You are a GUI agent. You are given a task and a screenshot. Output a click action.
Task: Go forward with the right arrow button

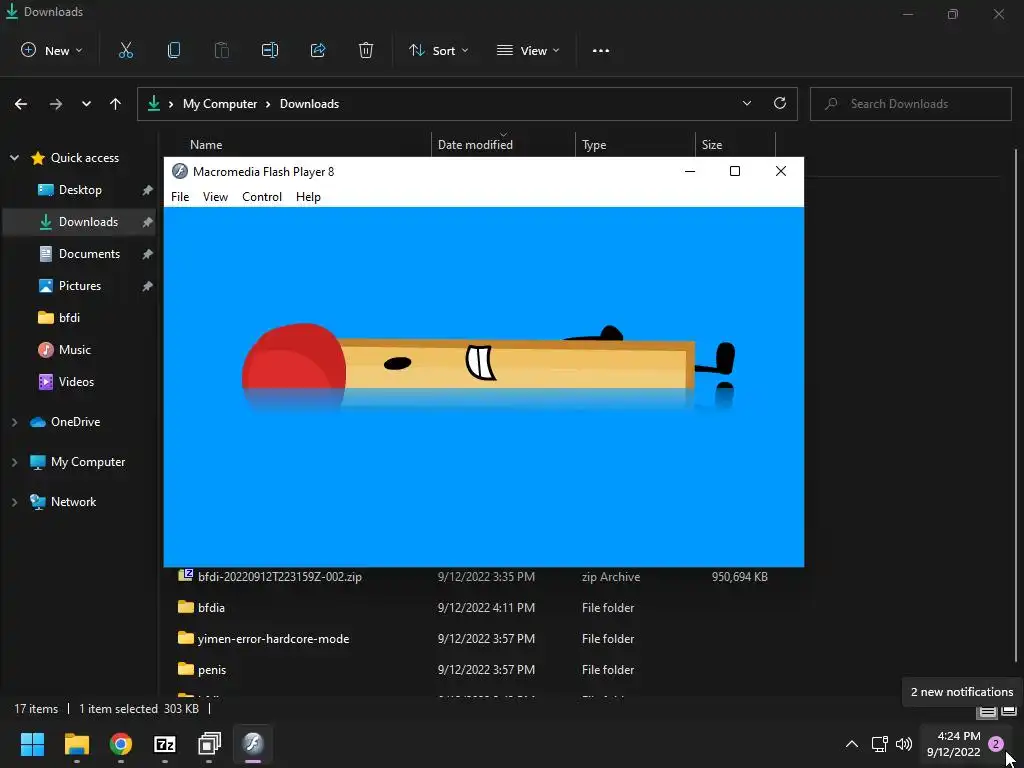click(56, 104)
